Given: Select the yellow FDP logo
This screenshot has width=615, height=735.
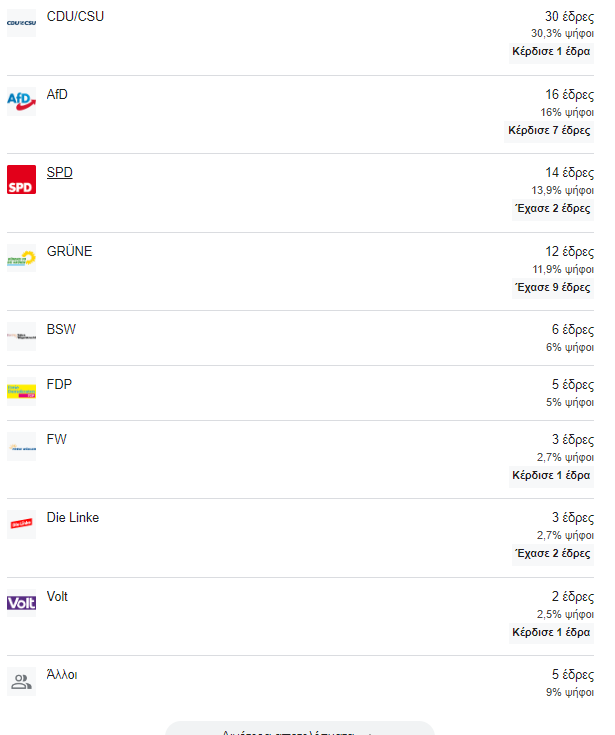Looking at the screenshot, I should 21,391.
